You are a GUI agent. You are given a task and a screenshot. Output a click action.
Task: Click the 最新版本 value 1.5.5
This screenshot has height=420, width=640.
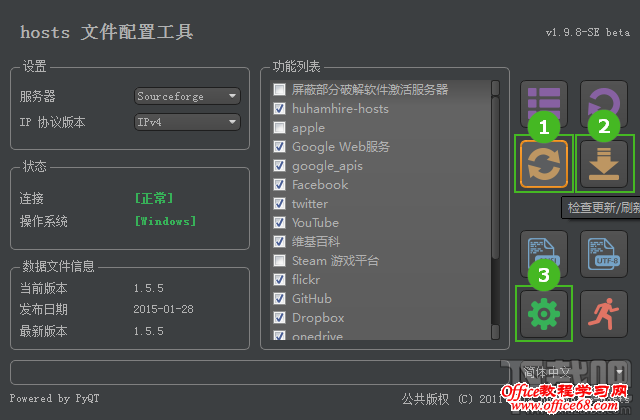click(x=149, y=331)
